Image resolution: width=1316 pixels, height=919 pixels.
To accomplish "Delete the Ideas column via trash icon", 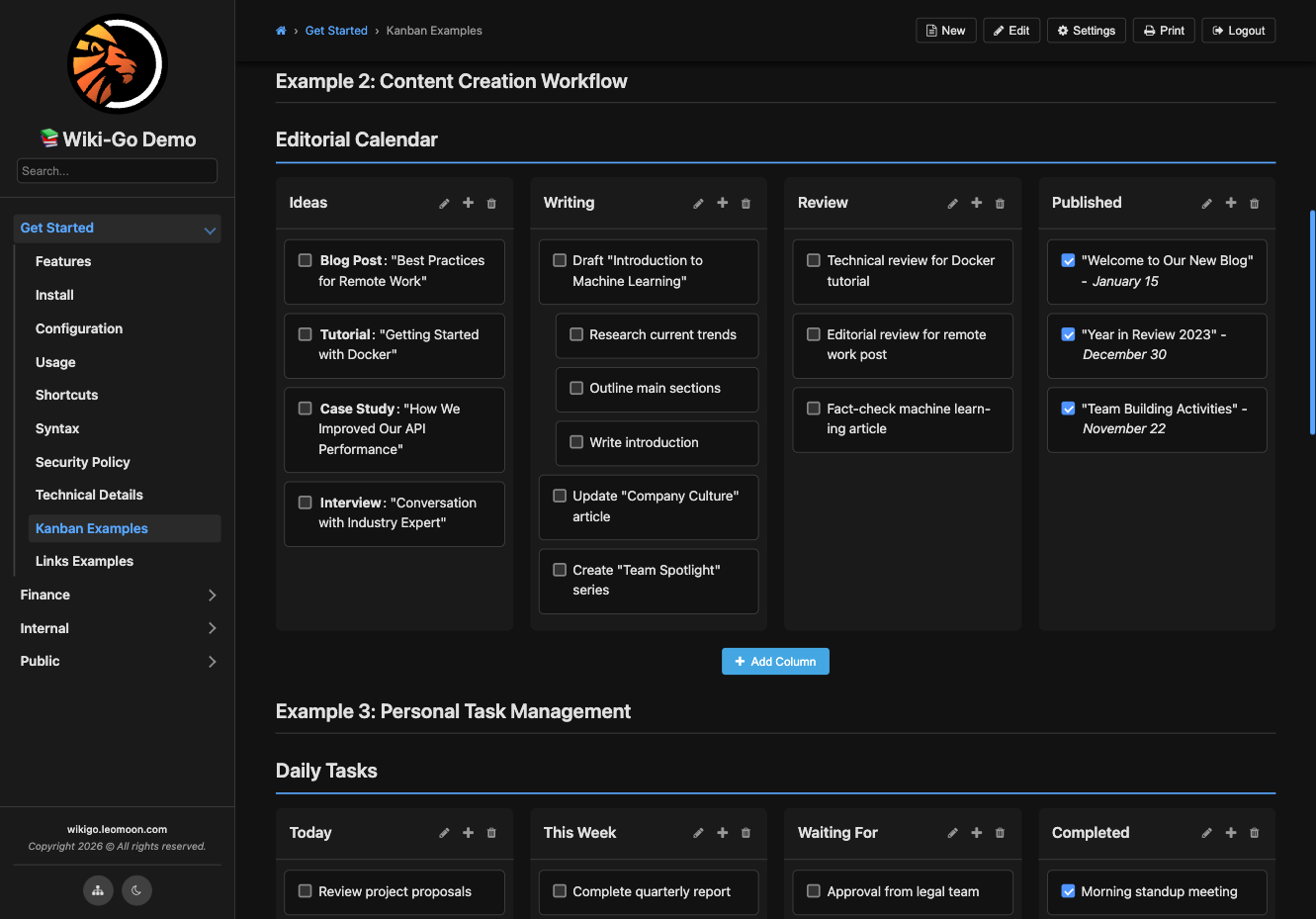I will click(491, 204).
